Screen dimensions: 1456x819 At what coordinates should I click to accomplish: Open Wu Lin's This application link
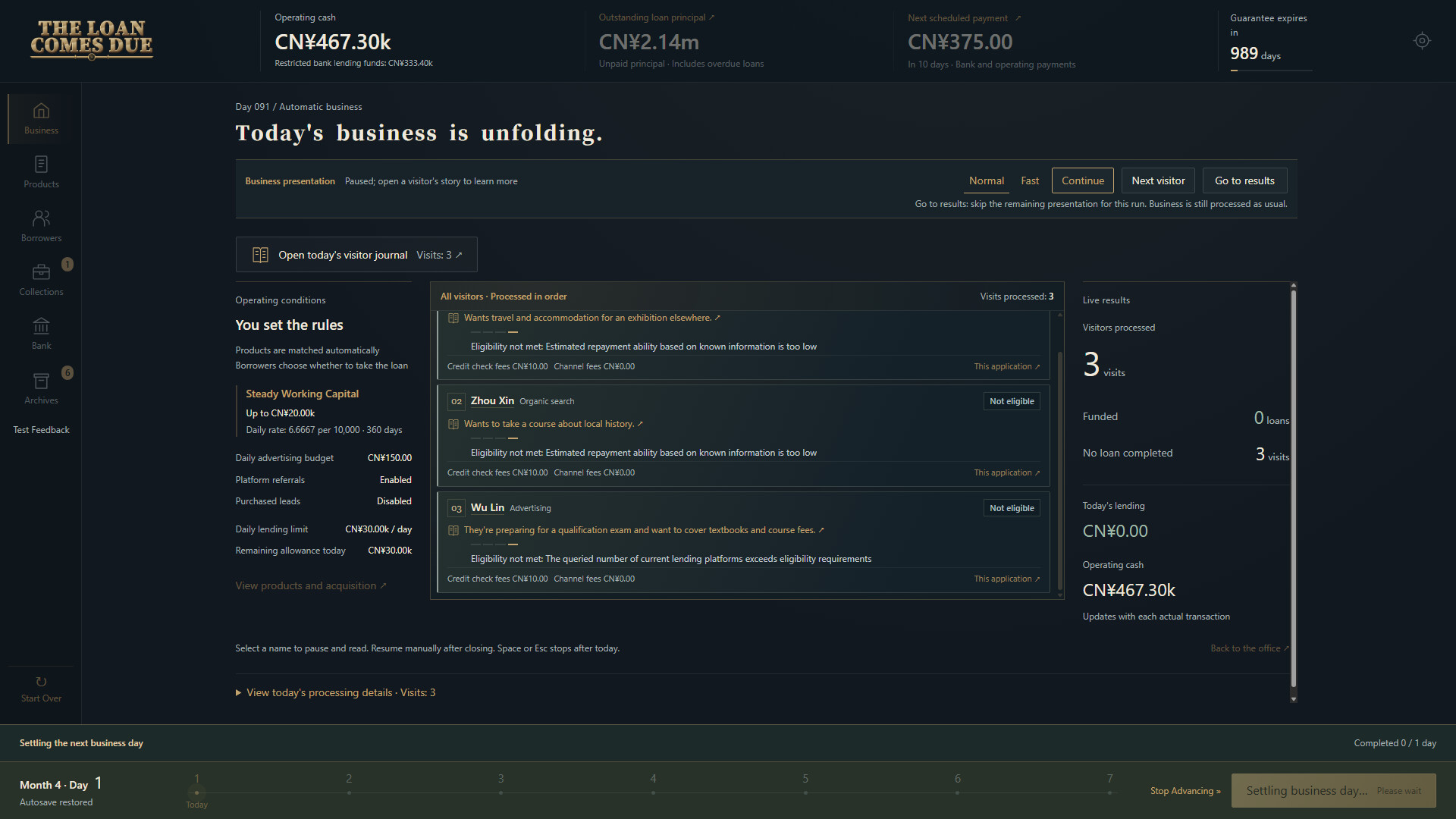(x=1007, y=579)
